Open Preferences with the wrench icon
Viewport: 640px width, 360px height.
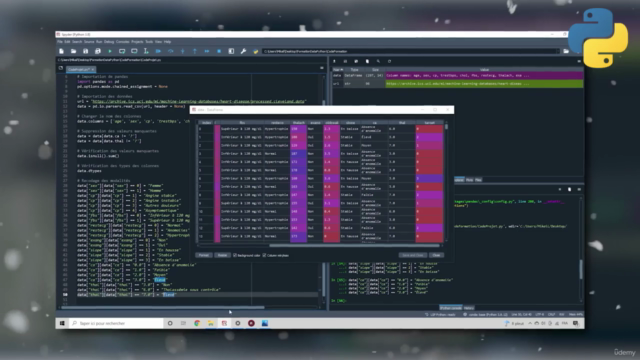pyautogui.click(x=243, y=51)
